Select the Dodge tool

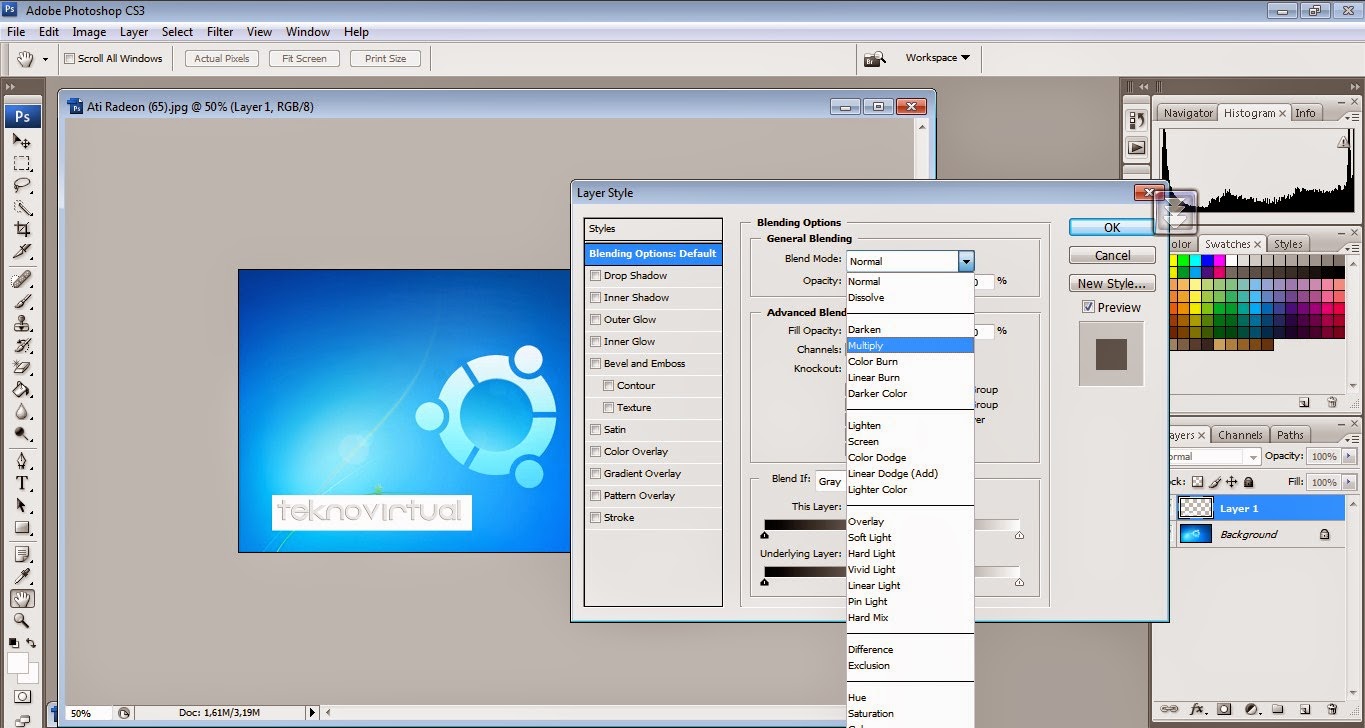click(x=22, y=433)
